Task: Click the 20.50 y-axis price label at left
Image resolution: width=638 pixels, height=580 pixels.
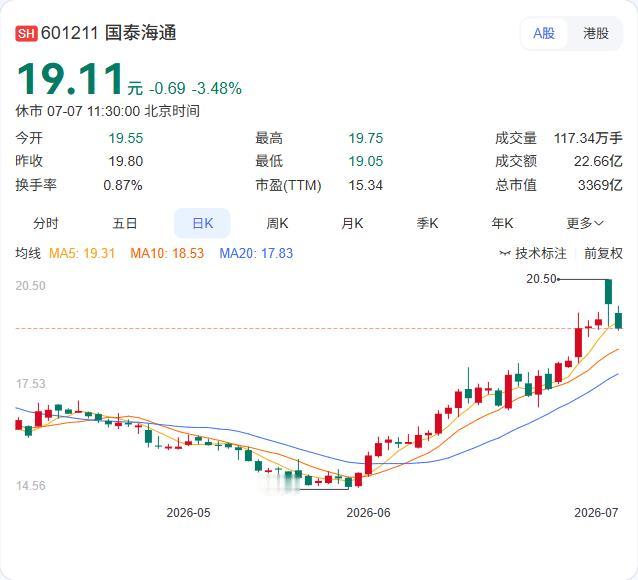Action: 31,286
